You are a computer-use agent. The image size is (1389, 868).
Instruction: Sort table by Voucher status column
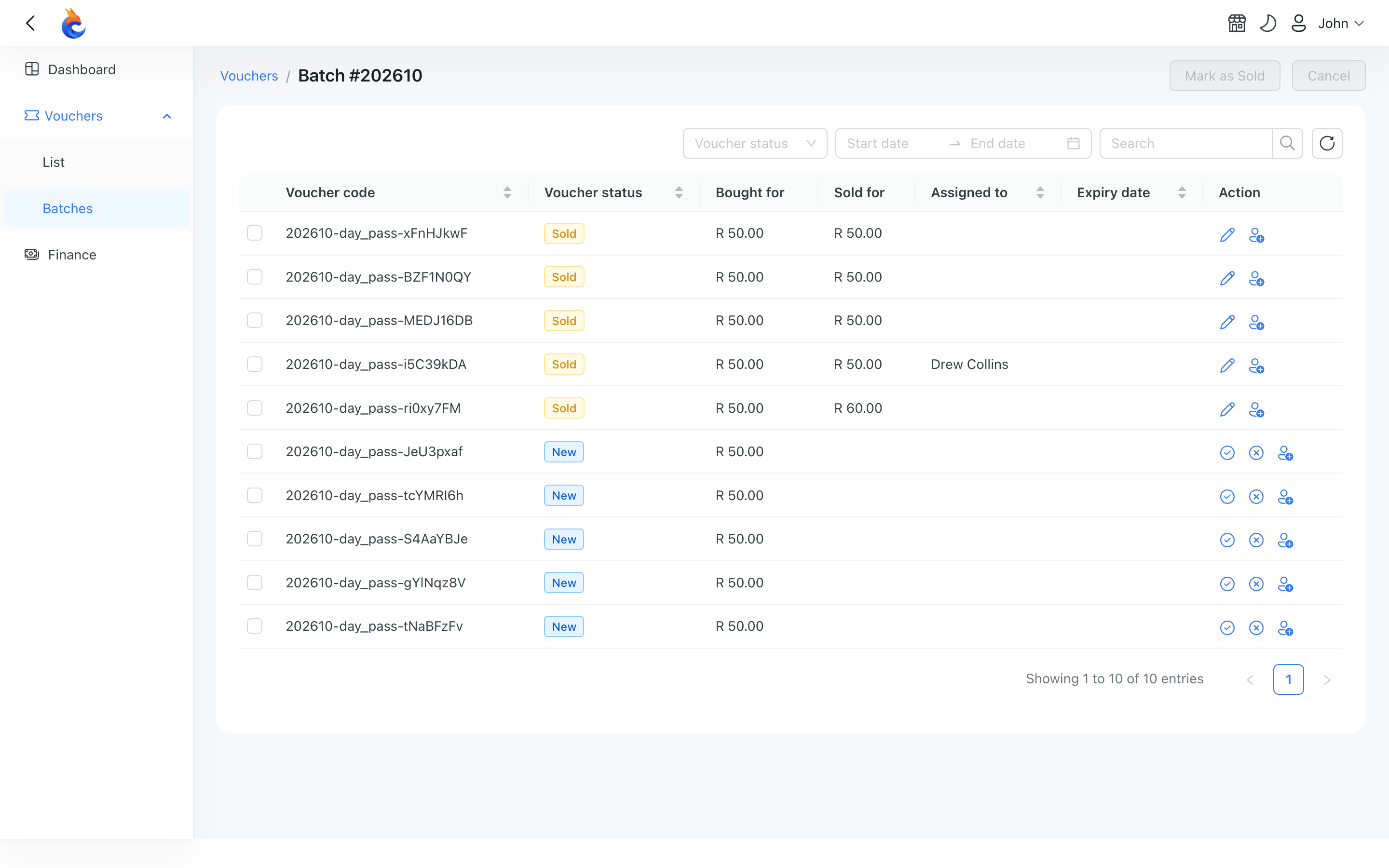pos(679,192)
